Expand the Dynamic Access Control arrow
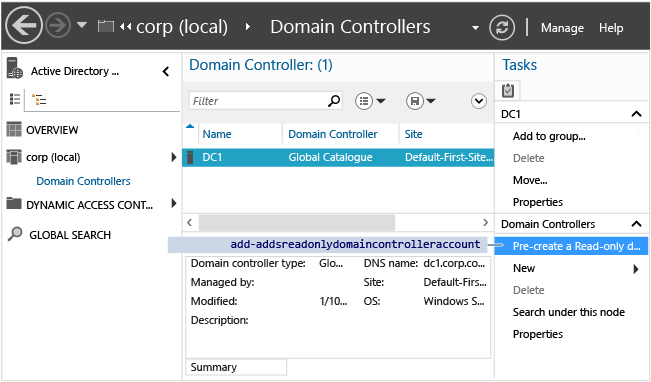The image size is (651, 382). point(174,203)
